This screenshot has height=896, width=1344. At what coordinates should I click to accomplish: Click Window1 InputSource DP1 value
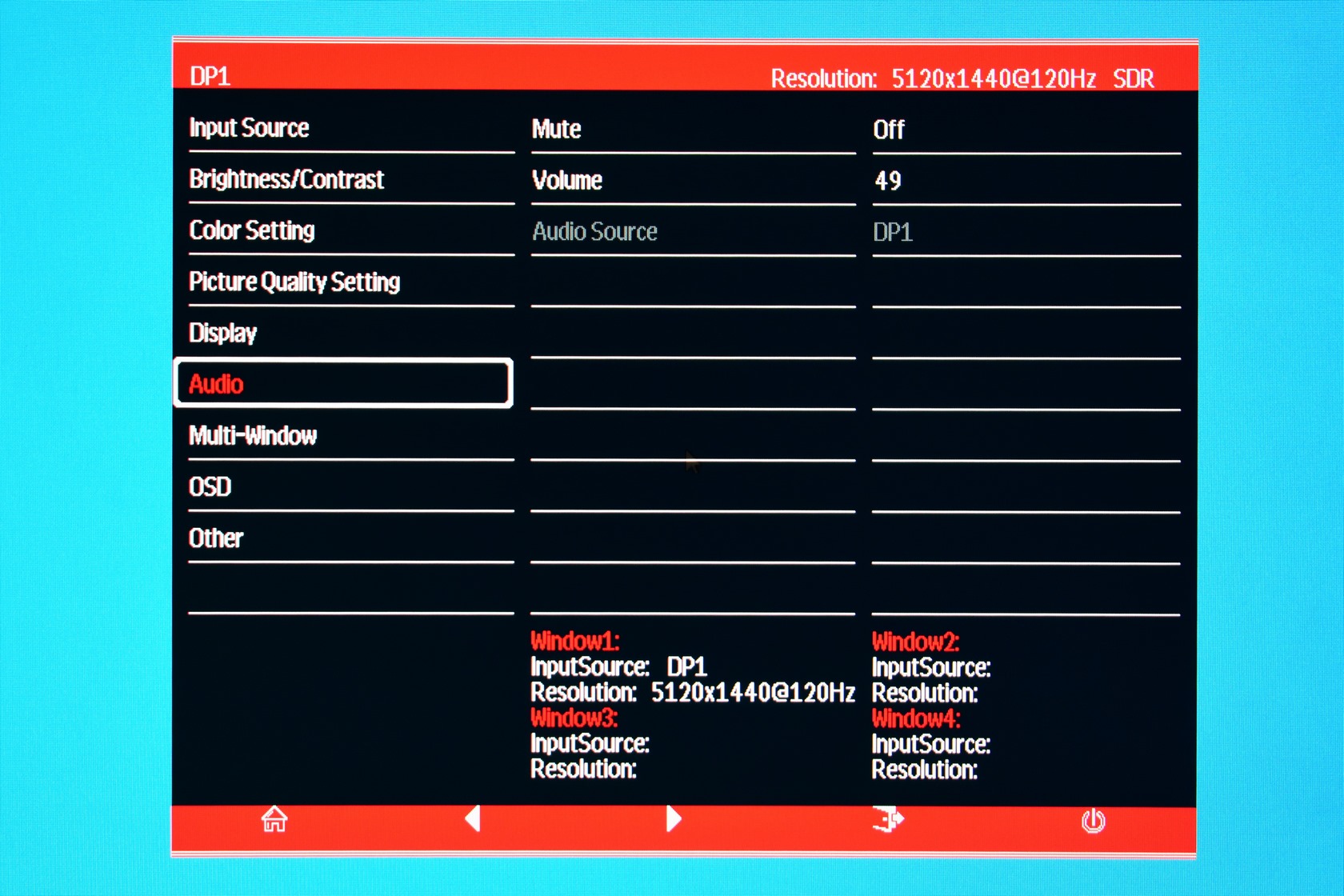pos(687,666)
